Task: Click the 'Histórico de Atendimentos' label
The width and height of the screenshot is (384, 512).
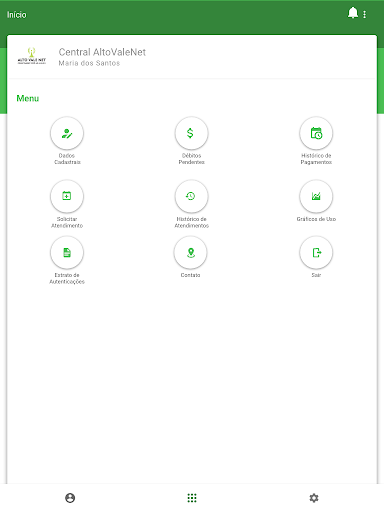Action: (192, 222)
